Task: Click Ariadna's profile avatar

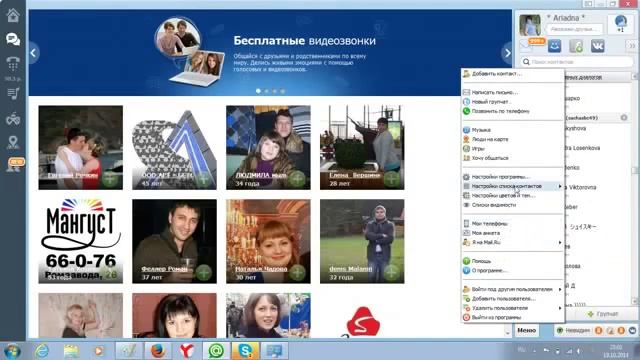Action: pyautogui.click(x=530, y=24)
